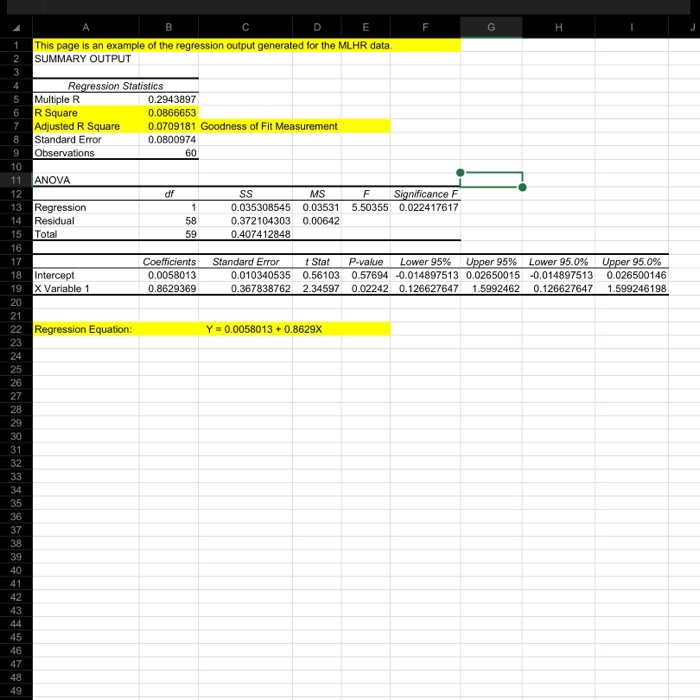Viewport: 700px width, 700px height.
Task: Click the 'Observations' label
Action: (64, 153)
